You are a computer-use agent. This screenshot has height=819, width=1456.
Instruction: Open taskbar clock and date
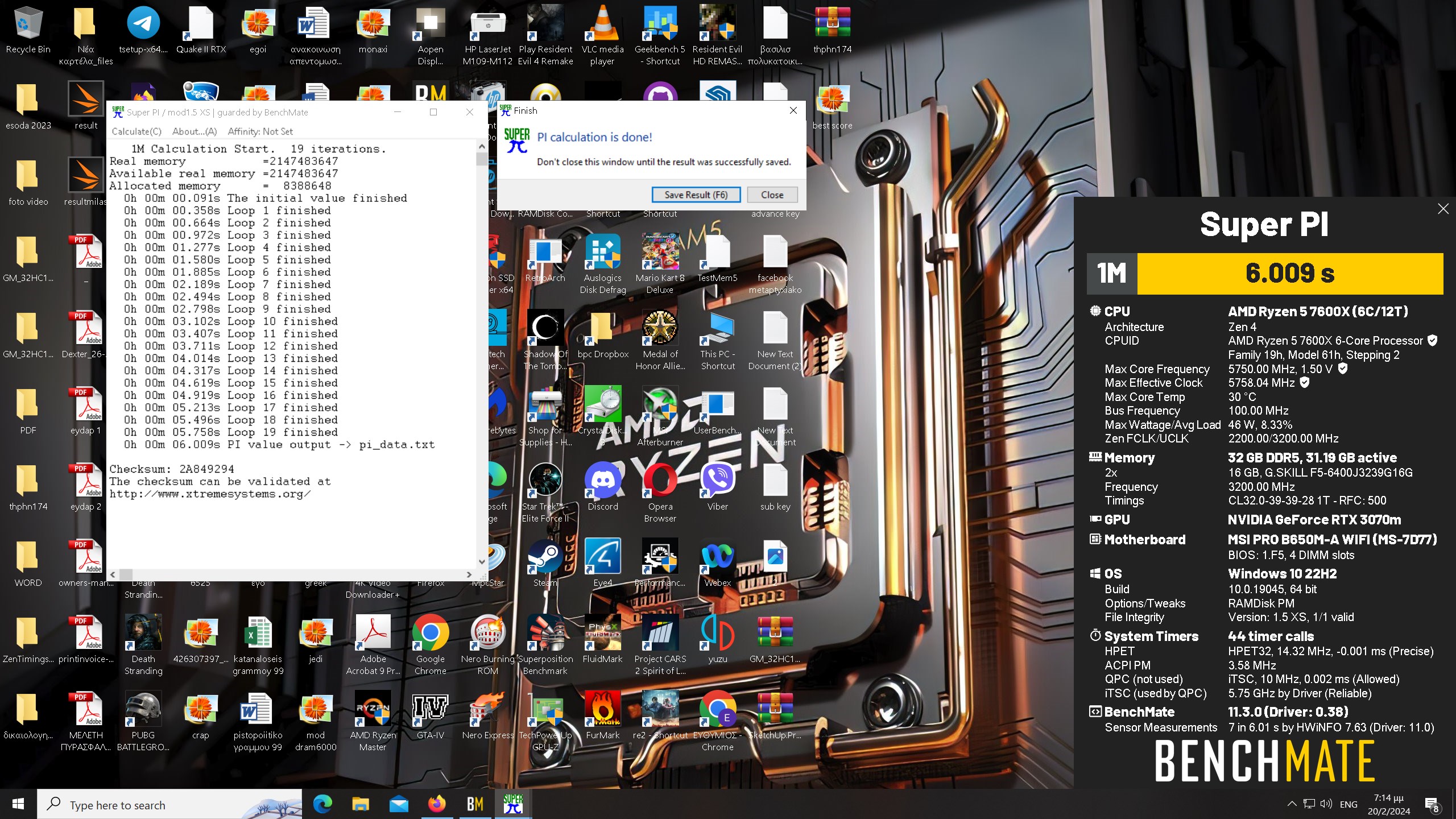(1389, 804)
